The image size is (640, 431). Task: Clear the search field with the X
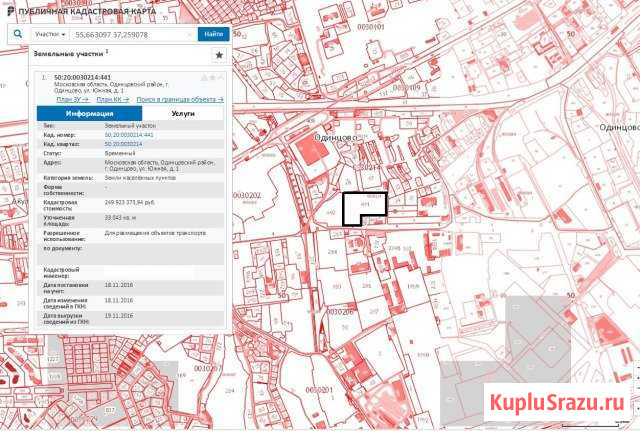(190, 35)
